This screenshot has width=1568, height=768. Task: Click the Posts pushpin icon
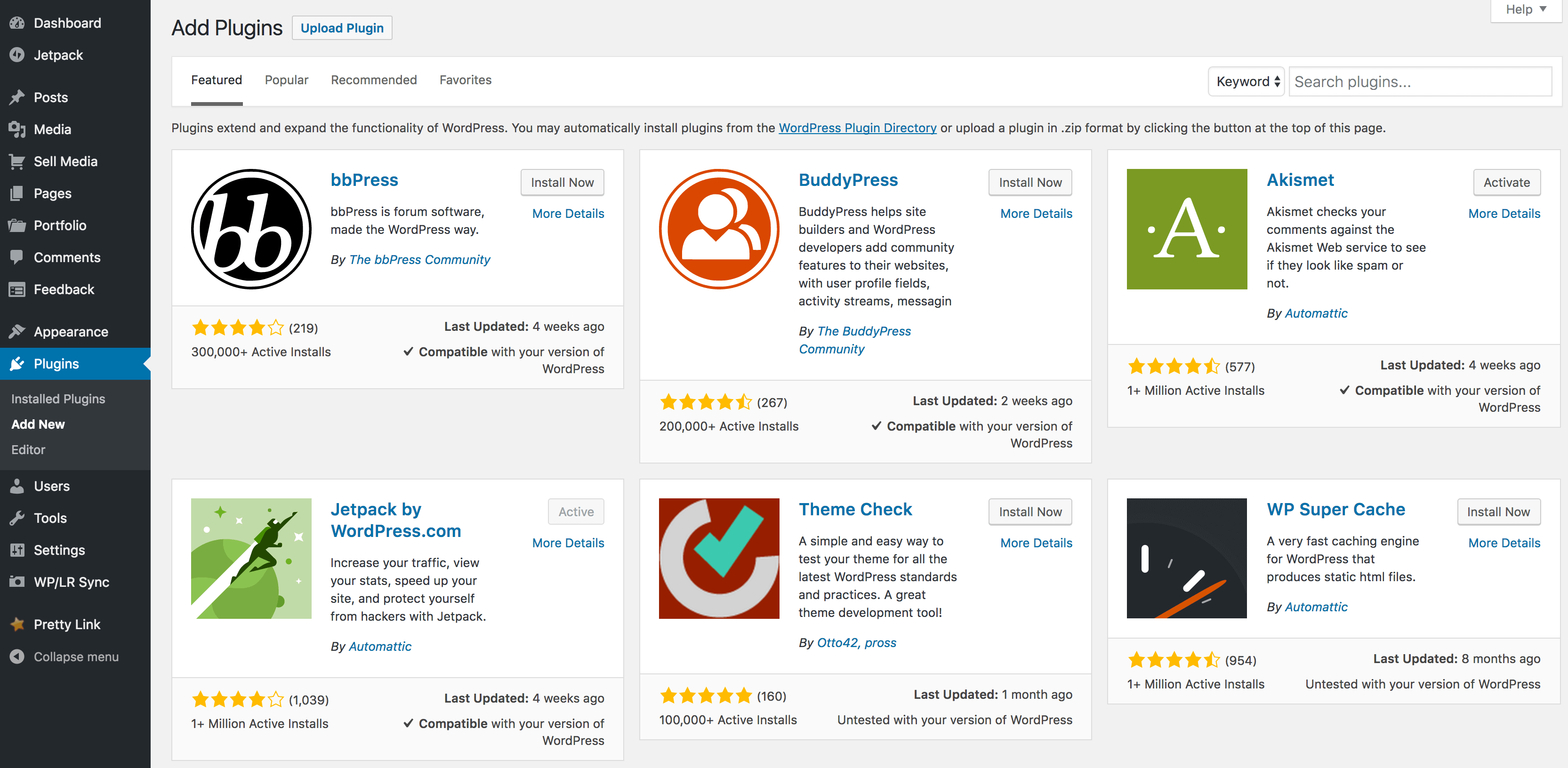click(x=17, y=97)
